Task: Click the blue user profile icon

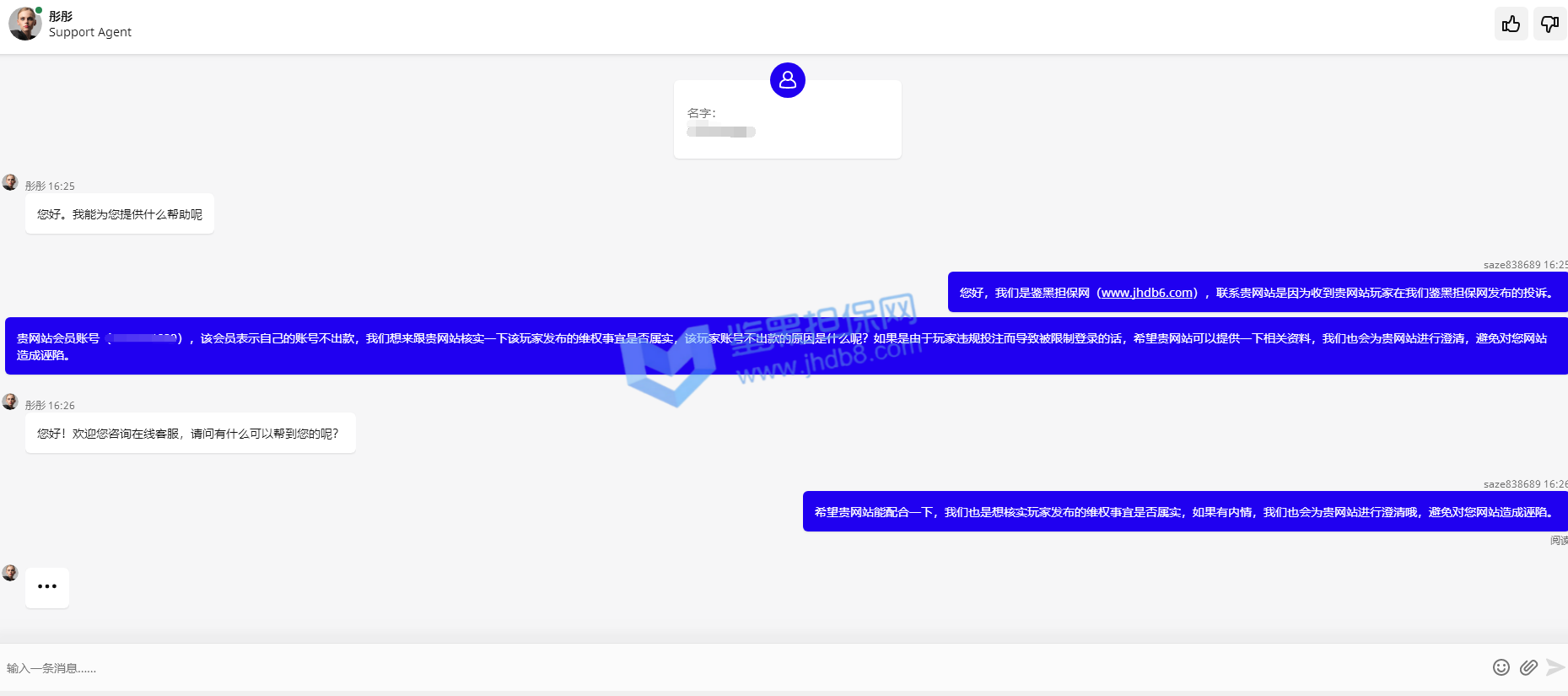Action: click(x=787, y=80)
